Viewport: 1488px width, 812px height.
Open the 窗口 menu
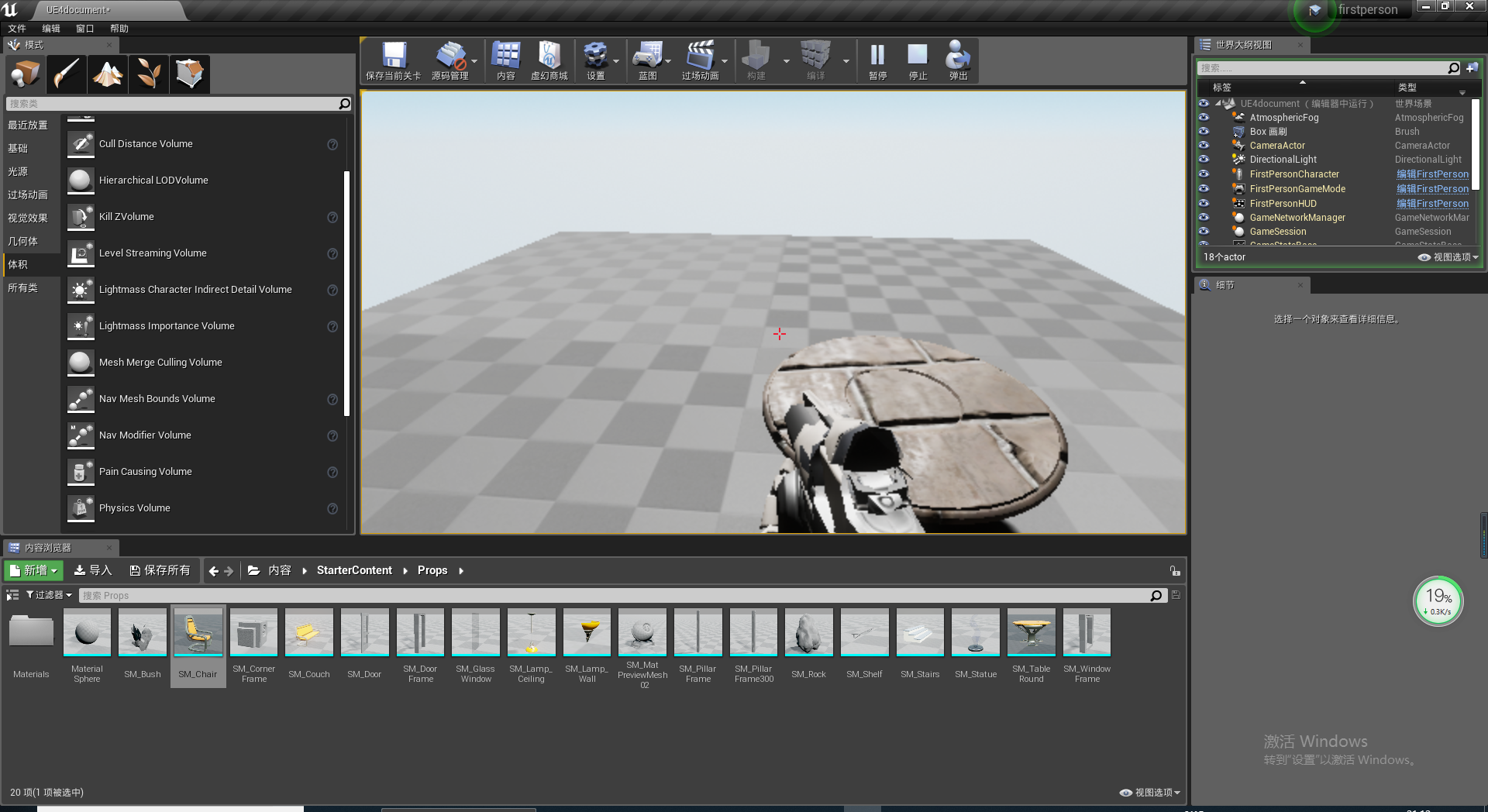[85, 29]
